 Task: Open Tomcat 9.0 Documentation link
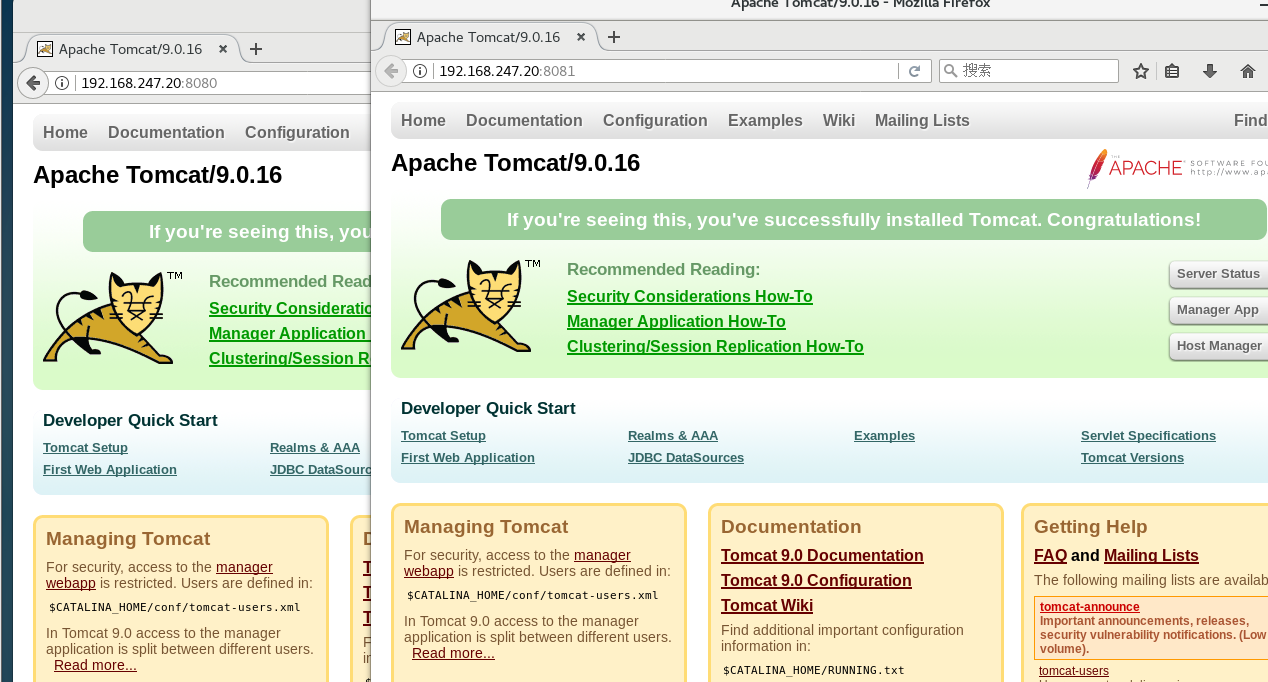822,555
